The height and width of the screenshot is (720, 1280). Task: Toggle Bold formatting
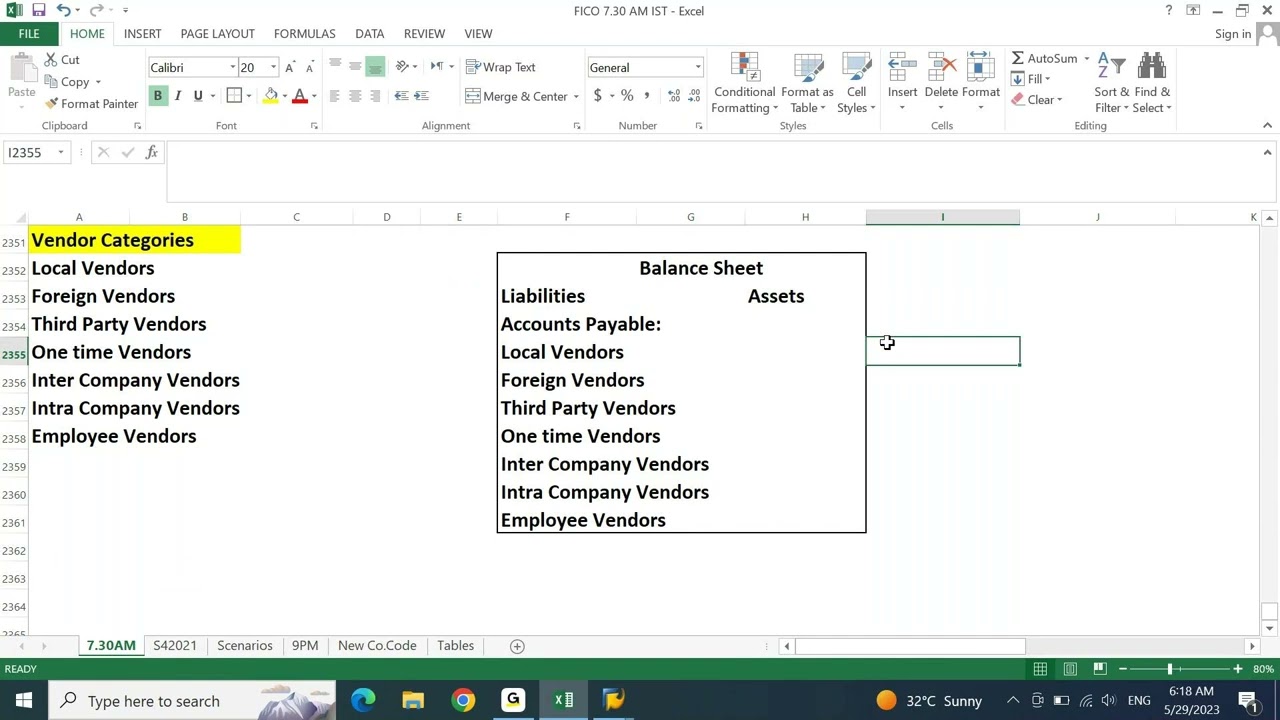tap(157, 96)
